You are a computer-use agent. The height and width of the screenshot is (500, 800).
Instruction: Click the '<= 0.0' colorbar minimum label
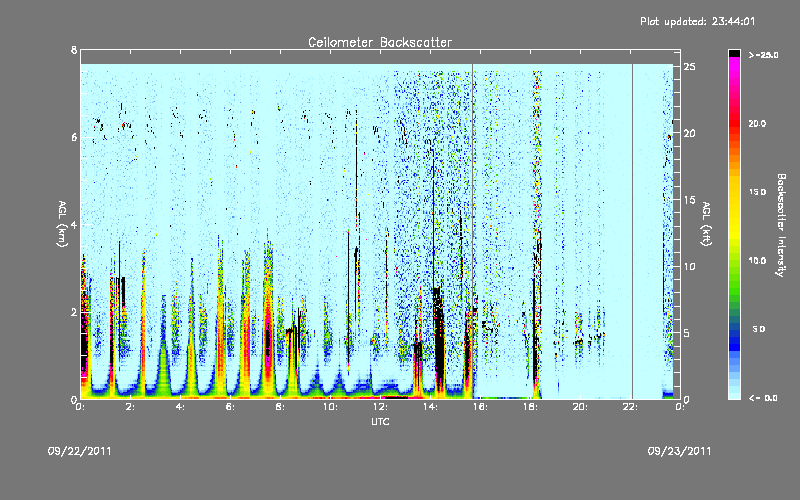click(x=763, y=398)
